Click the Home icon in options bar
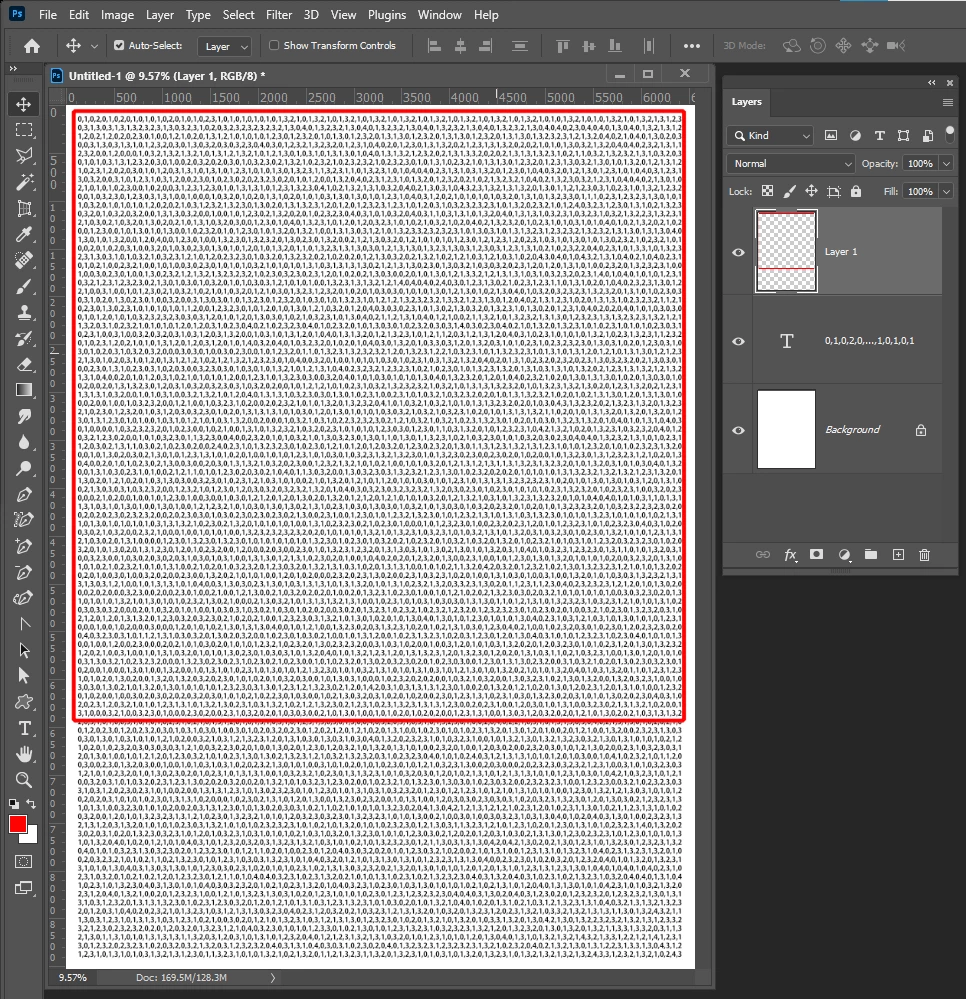966x999 pixels. pyautogui.click(x=32, y=46)
